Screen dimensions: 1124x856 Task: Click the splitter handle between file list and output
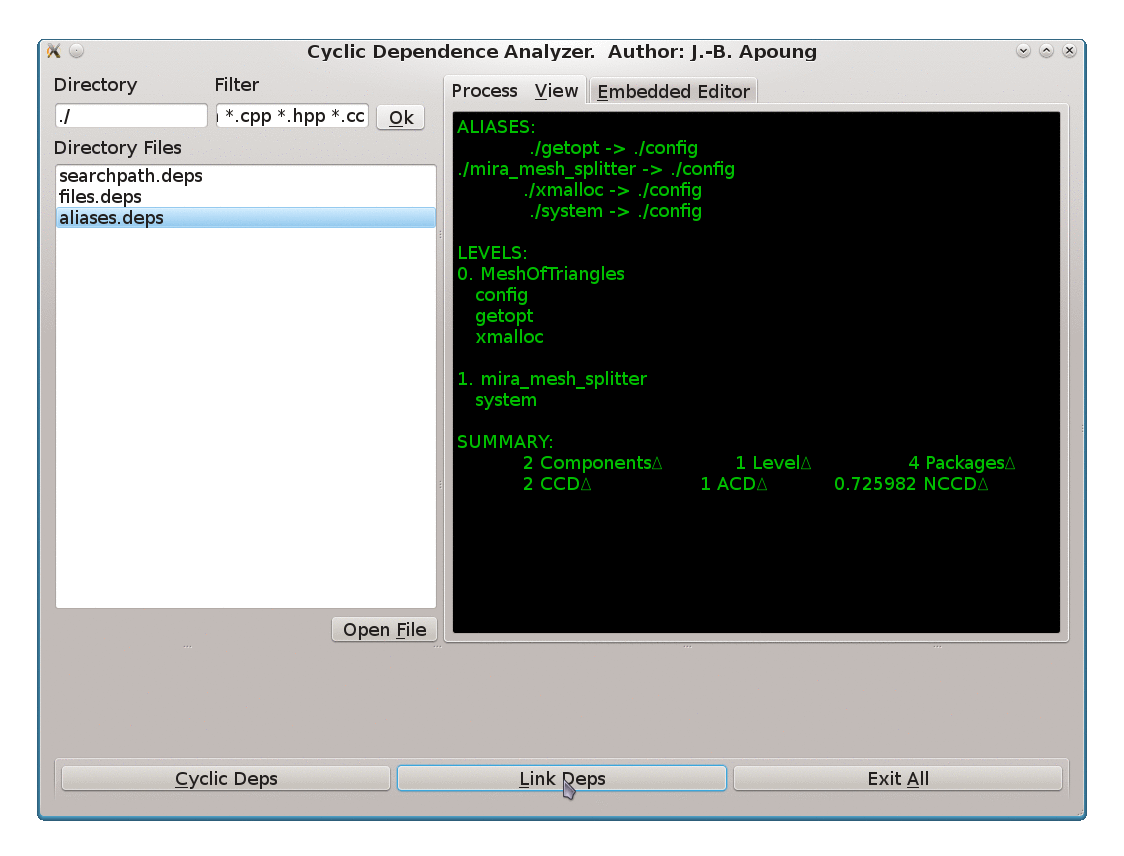440,485
